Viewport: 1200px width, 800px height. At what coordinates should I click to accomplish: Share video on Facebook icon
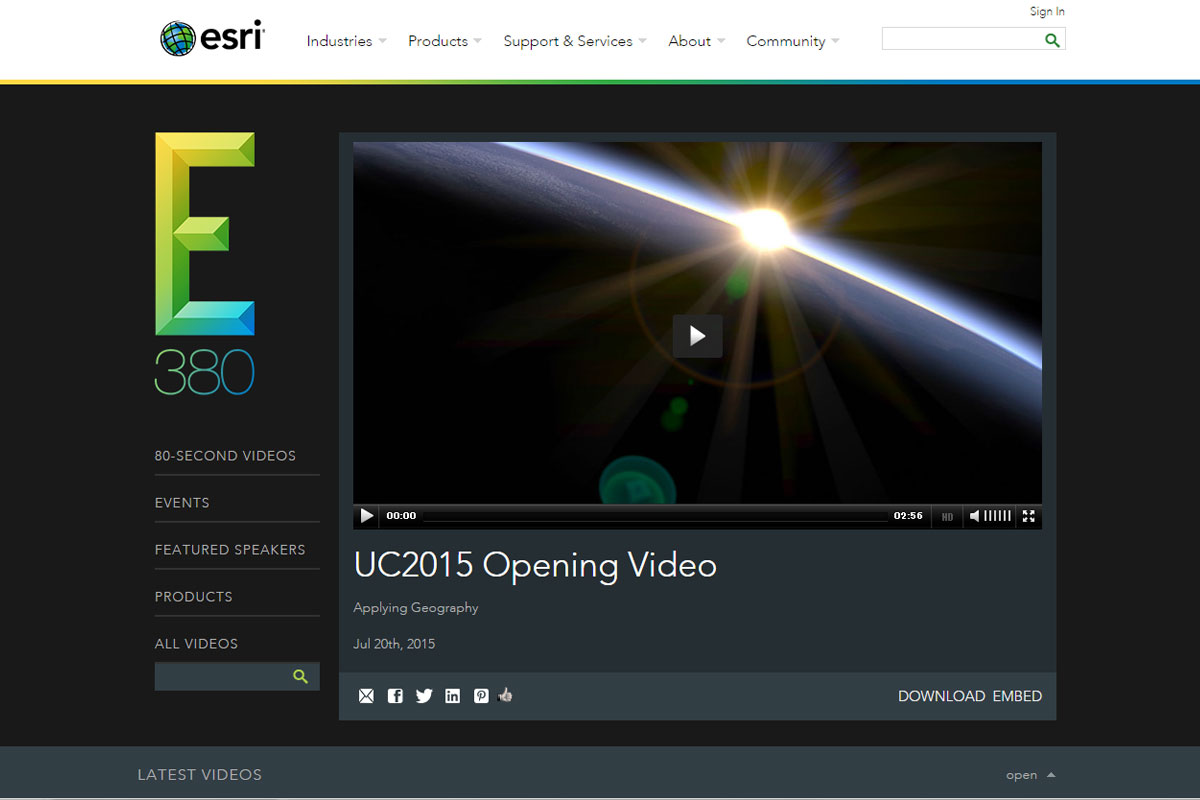pyautogui.click(x=395, y=696)
